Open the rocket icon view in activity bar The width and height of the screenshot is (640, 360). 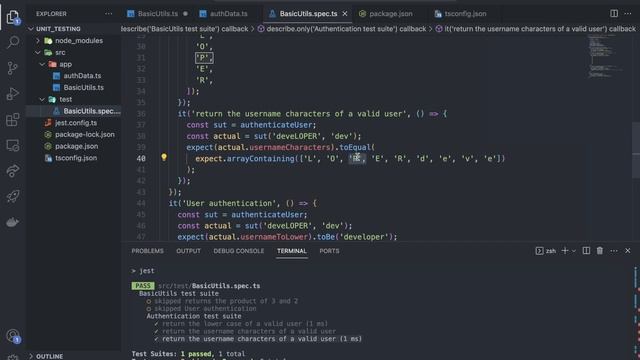tap(13, 196)
